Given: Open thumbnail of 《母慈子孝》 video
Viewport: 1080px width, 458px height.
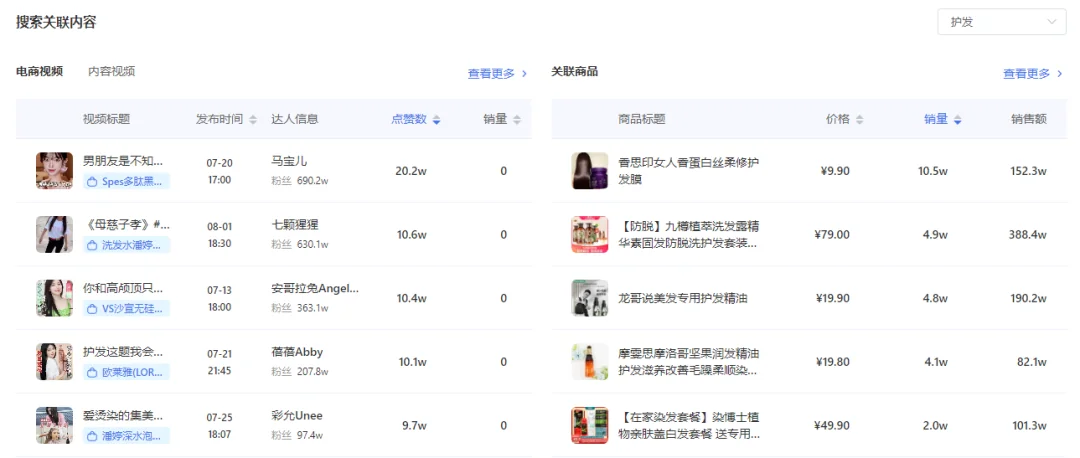Looking at the screenshot, I should 54,234.
